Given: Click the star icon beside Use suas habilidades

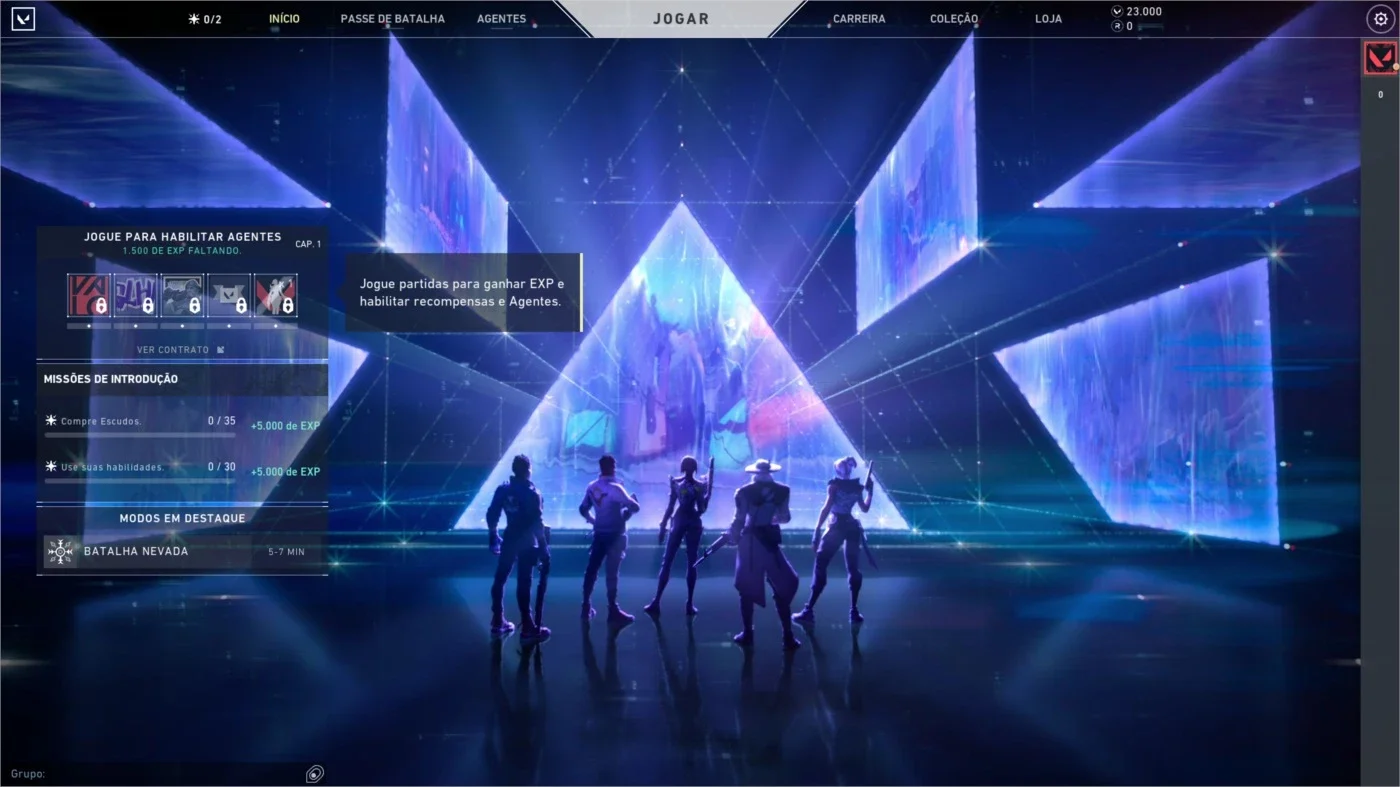Looking at the screenshot, I should point(51,466).
